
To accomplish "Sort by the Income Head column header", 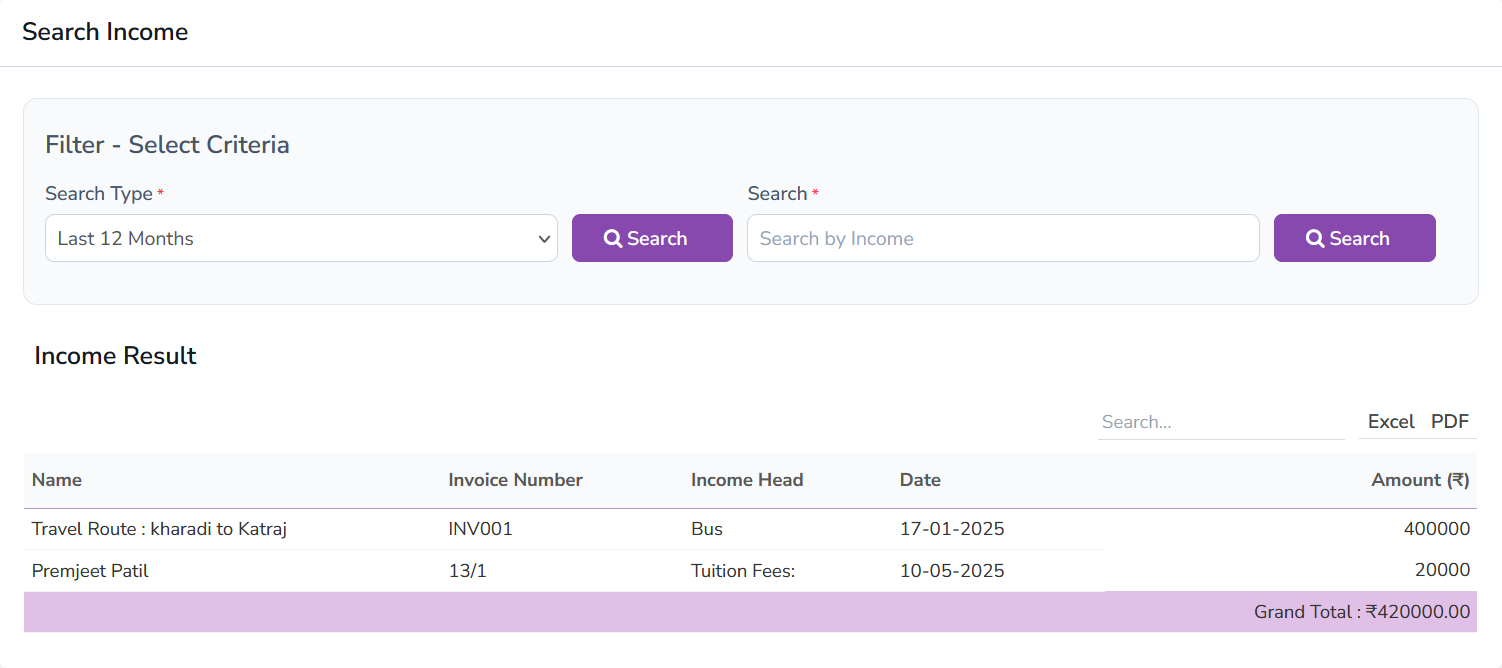I will tap(747, 480).
